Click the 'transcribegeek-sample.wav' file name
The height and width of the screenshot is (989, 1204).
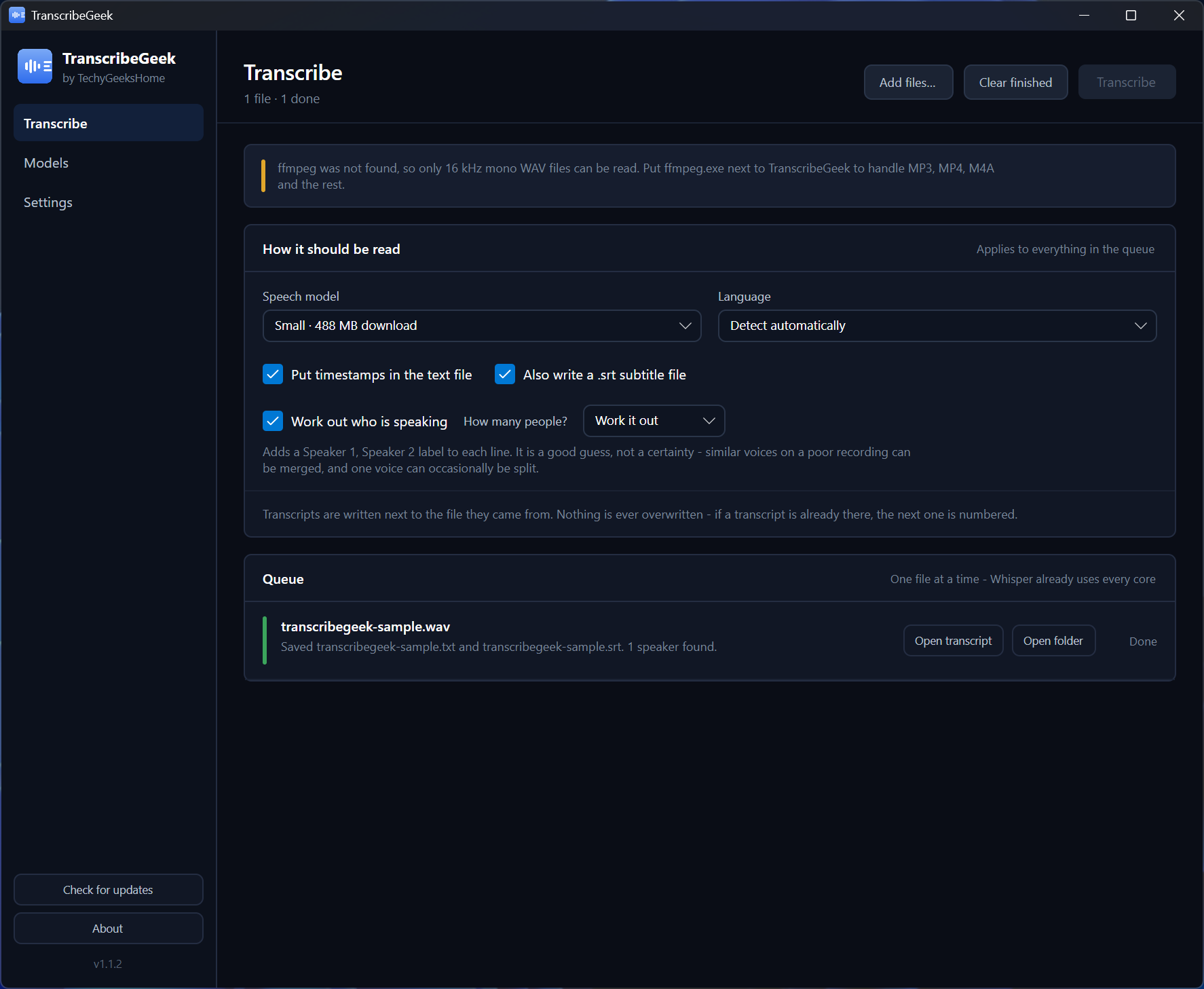pos(365,627)
